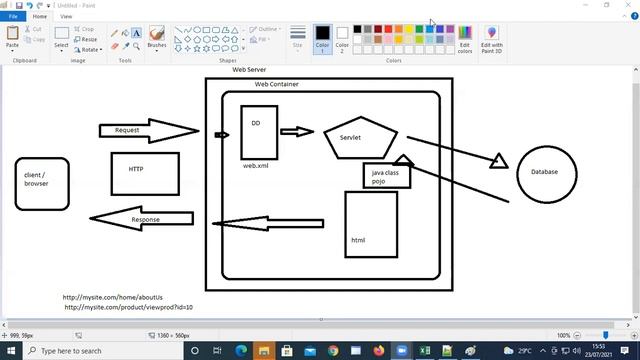640x360 pixels.
Task: Choose the Rectangle shape
Action: tap(207, 30)
